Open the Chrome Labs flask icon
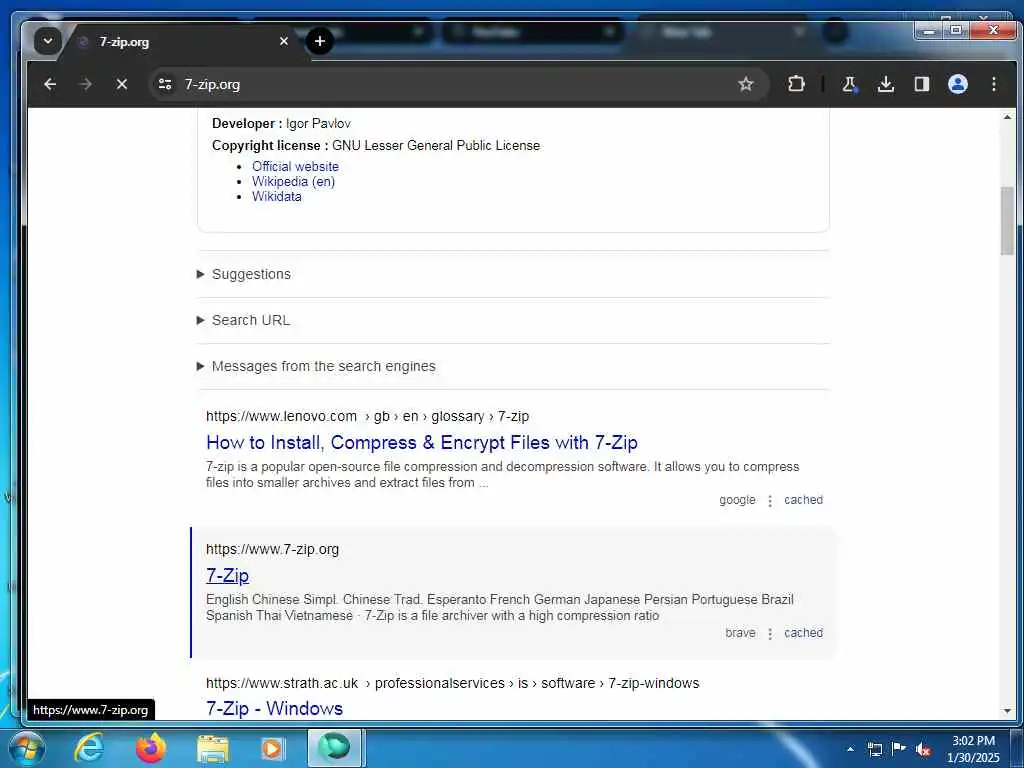The image size is (1024, 768). pos(849,84)
